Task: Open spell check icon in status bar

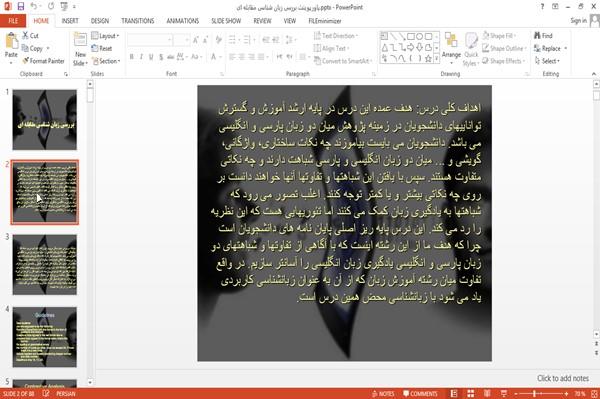Action: coord(46,394)
